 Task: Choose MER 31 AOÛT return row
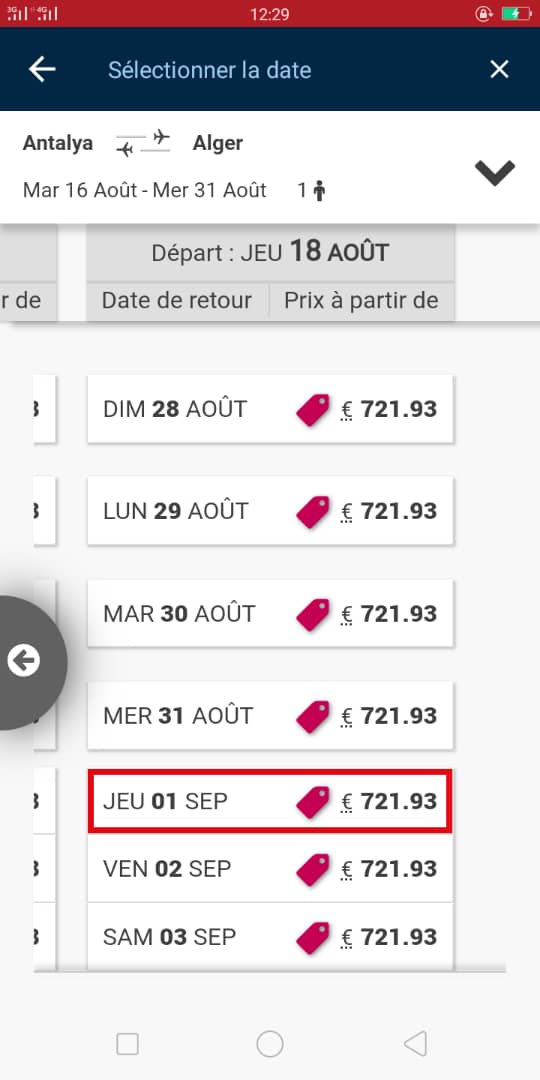(x=270, y=716)
